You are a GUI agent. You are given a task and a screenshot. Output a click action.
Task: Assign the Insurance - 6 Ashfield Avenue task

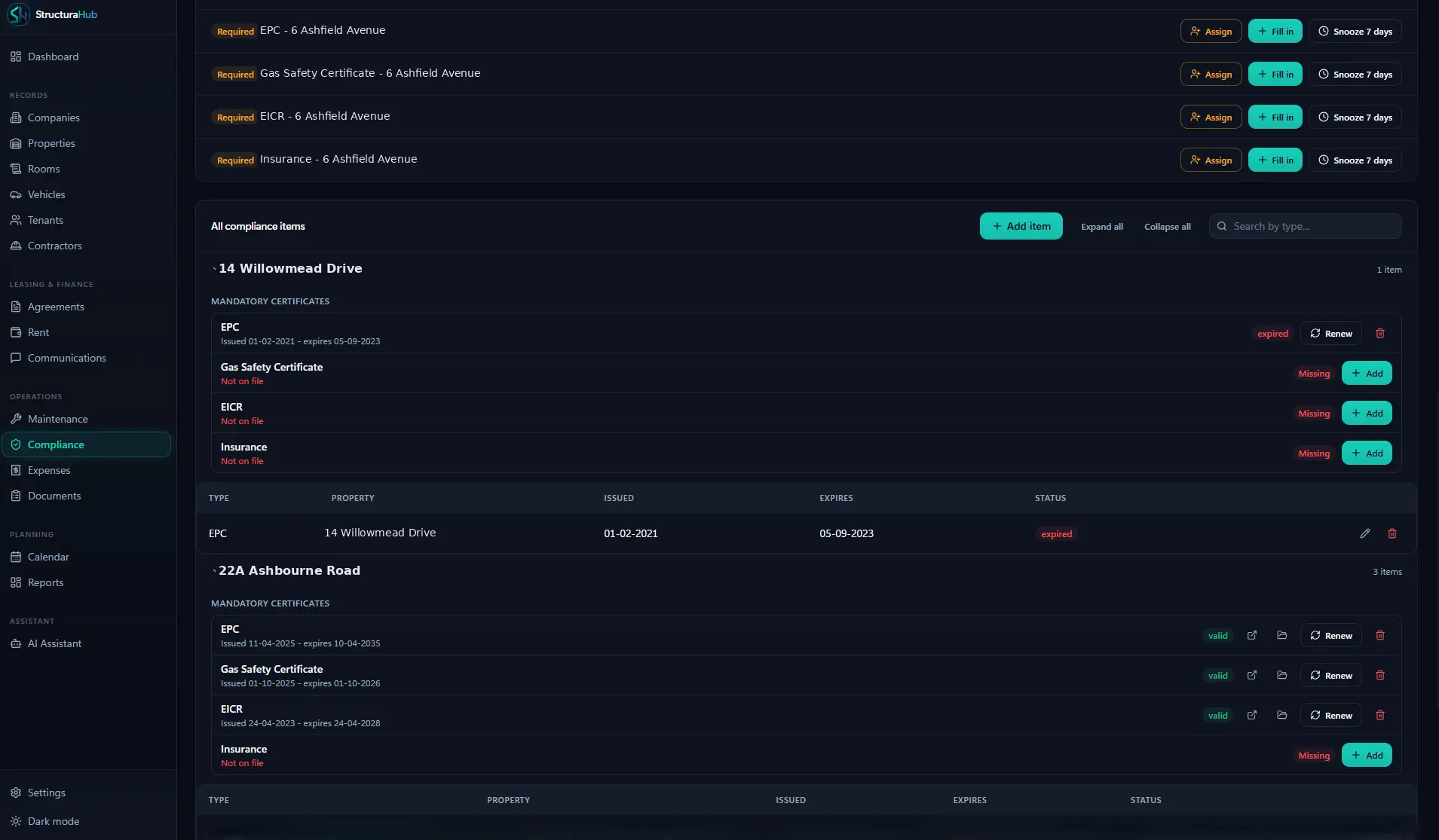coord(1211,160)
